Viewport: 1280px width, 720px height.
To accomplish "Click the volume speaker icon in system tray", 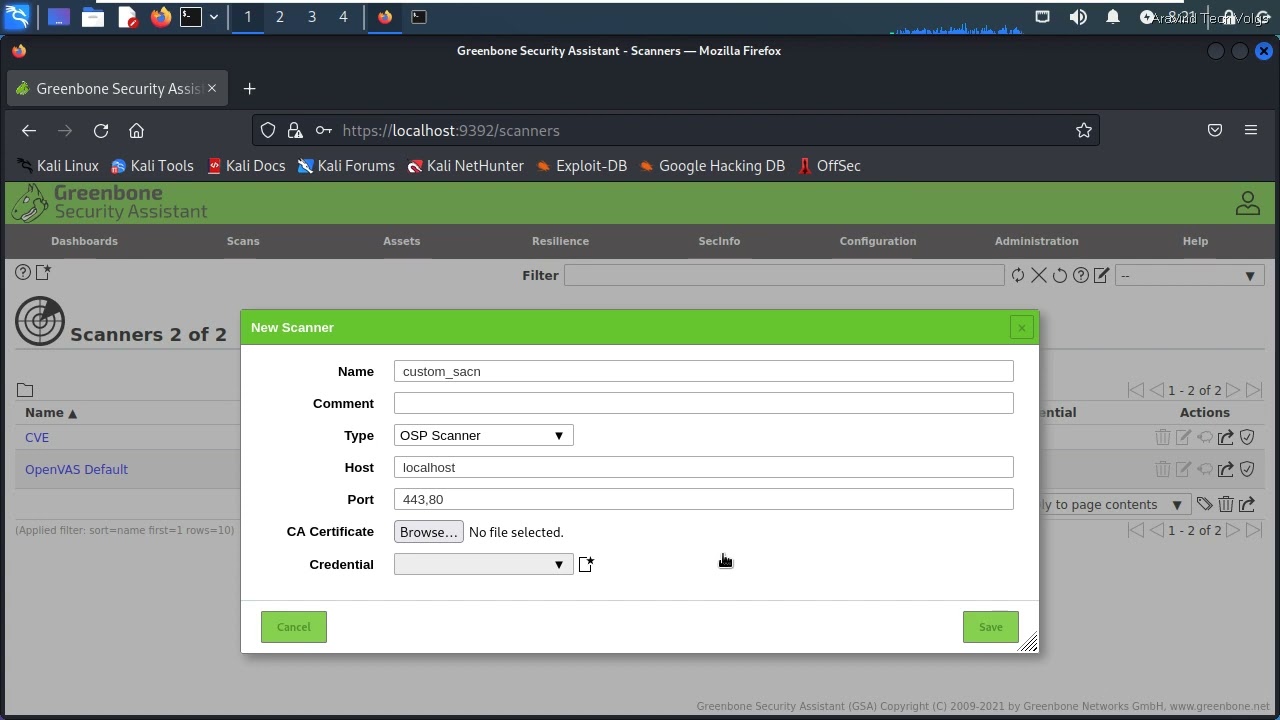I will point(1078,17).
